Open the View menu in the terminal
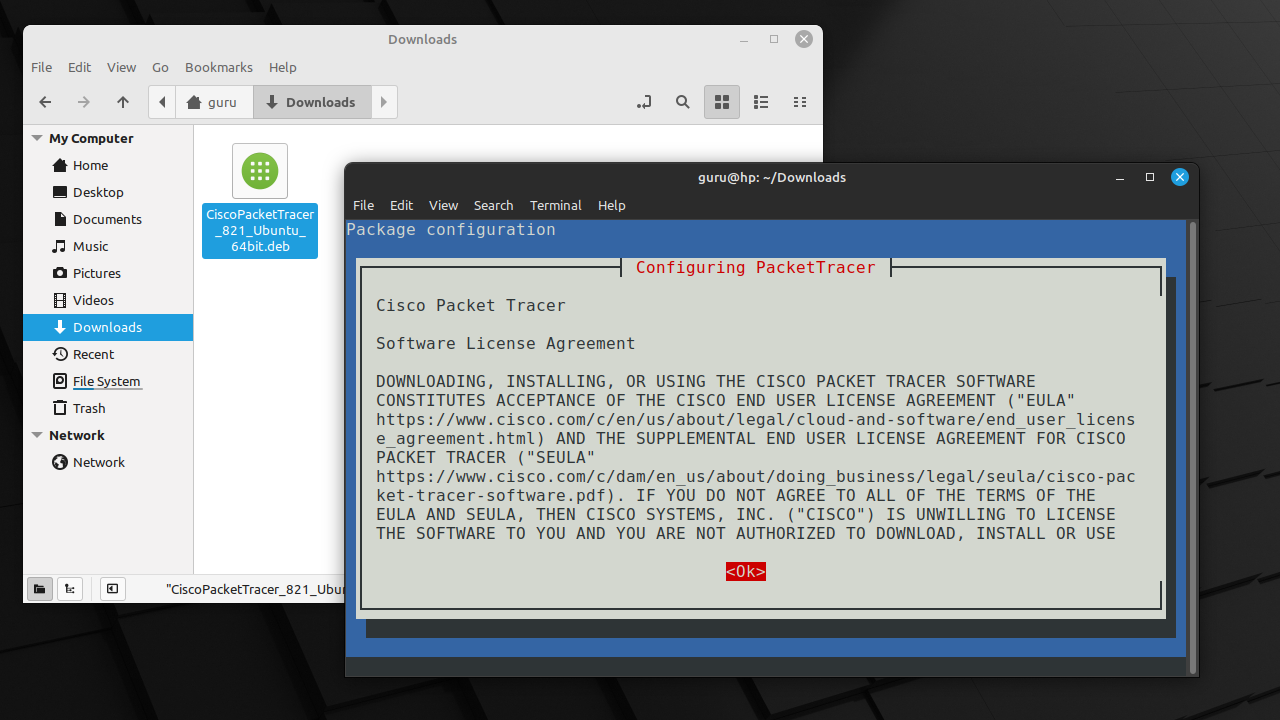The width and height of the screenshot is (1280, 720). click(443, 205)
